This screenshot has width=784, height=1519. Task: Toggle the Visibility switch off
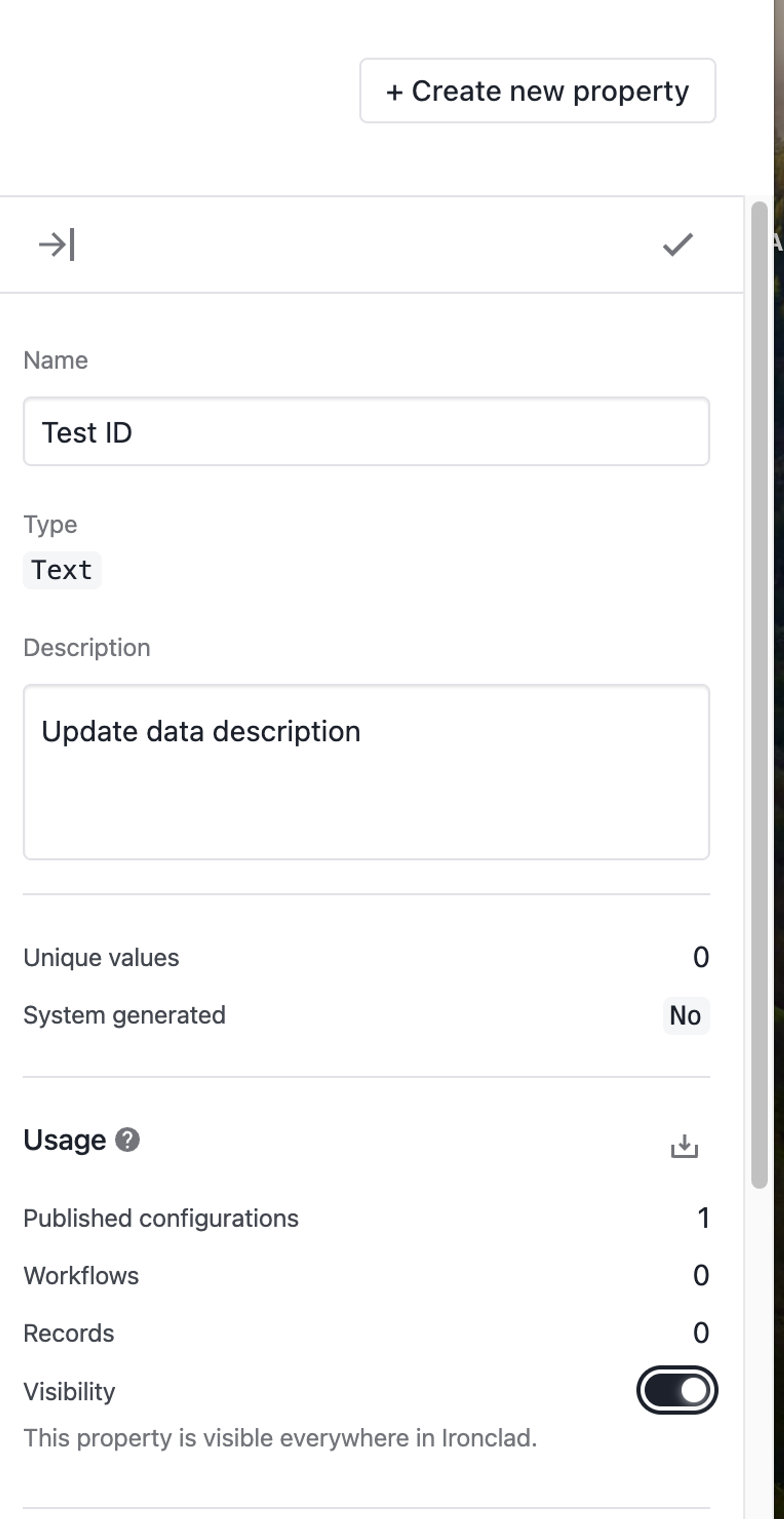click(x=677, y=1390)
